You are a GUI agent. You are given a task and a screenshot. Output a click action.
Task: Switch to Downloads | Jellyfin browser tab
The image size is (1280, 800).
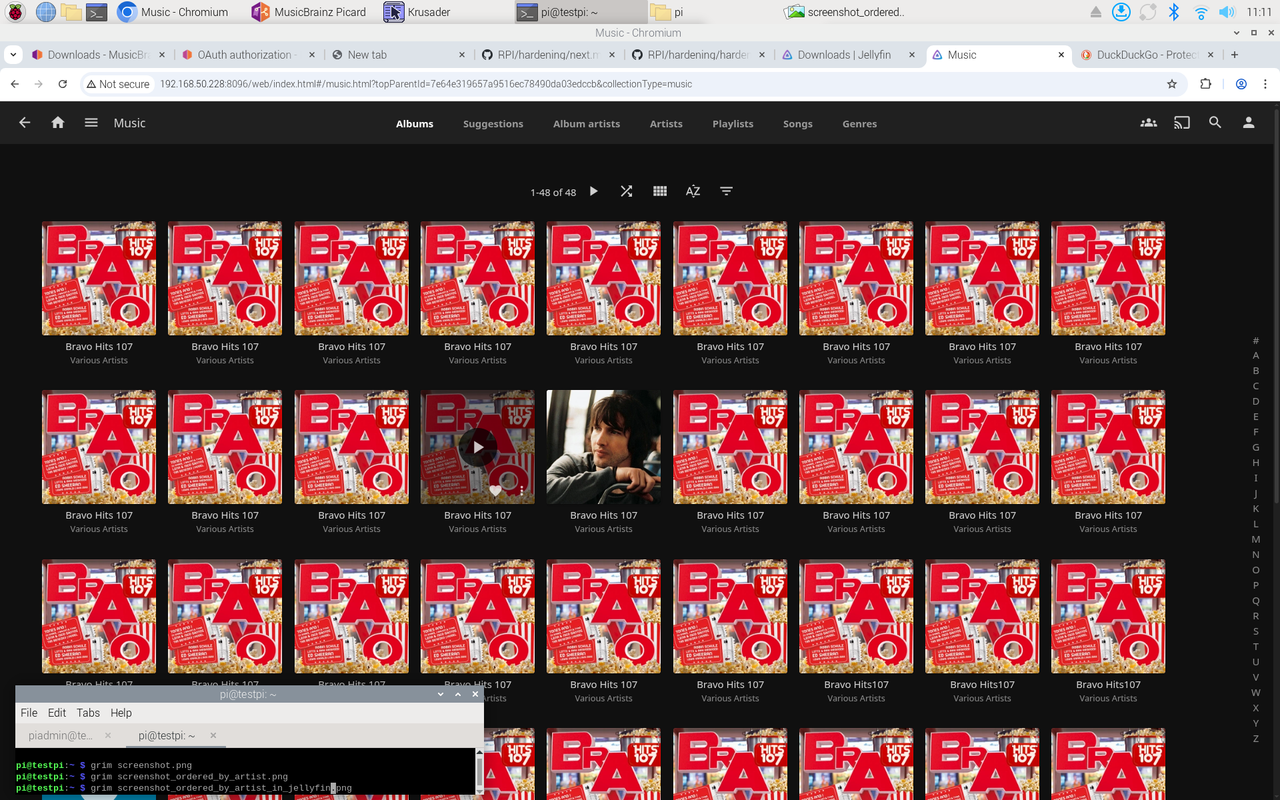pos(848,55)
